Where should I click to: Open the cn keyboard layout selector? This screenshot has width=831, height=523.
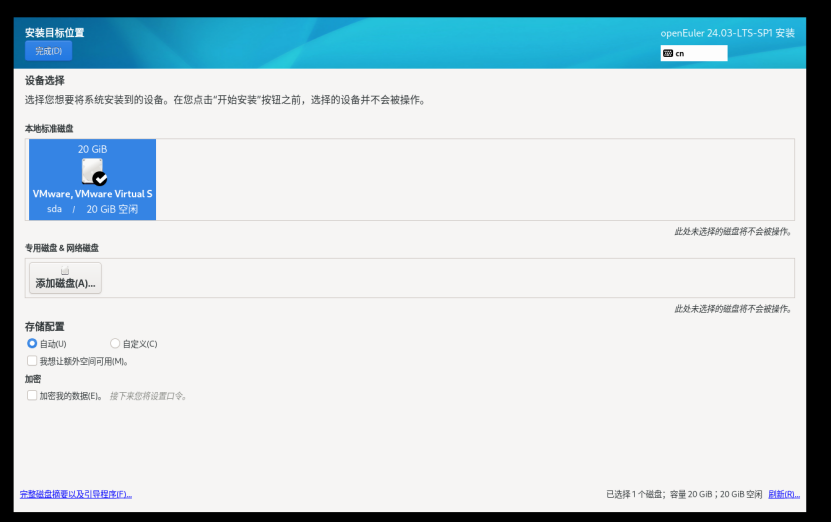[x=694, y=53]
